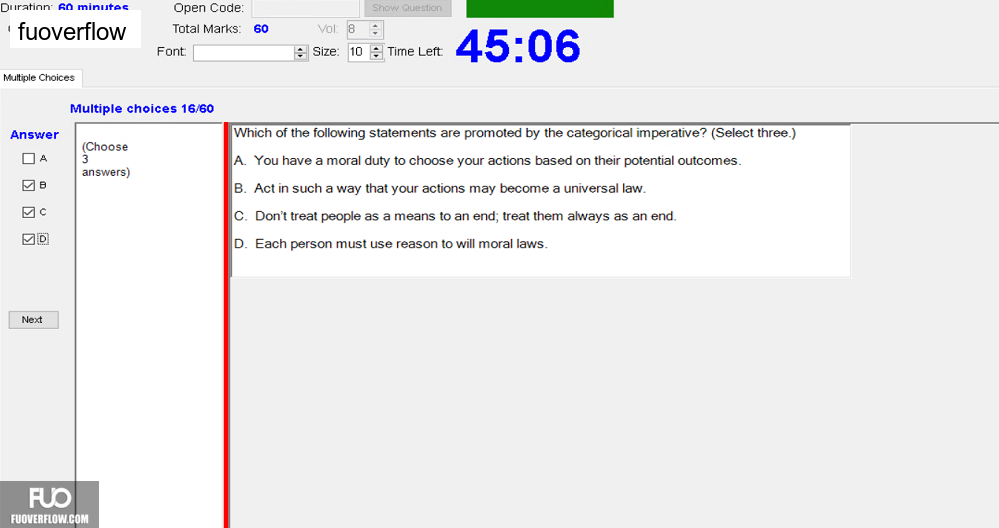Uncheck answer checkbox C
999x528 pixels.
coord(29,212)
